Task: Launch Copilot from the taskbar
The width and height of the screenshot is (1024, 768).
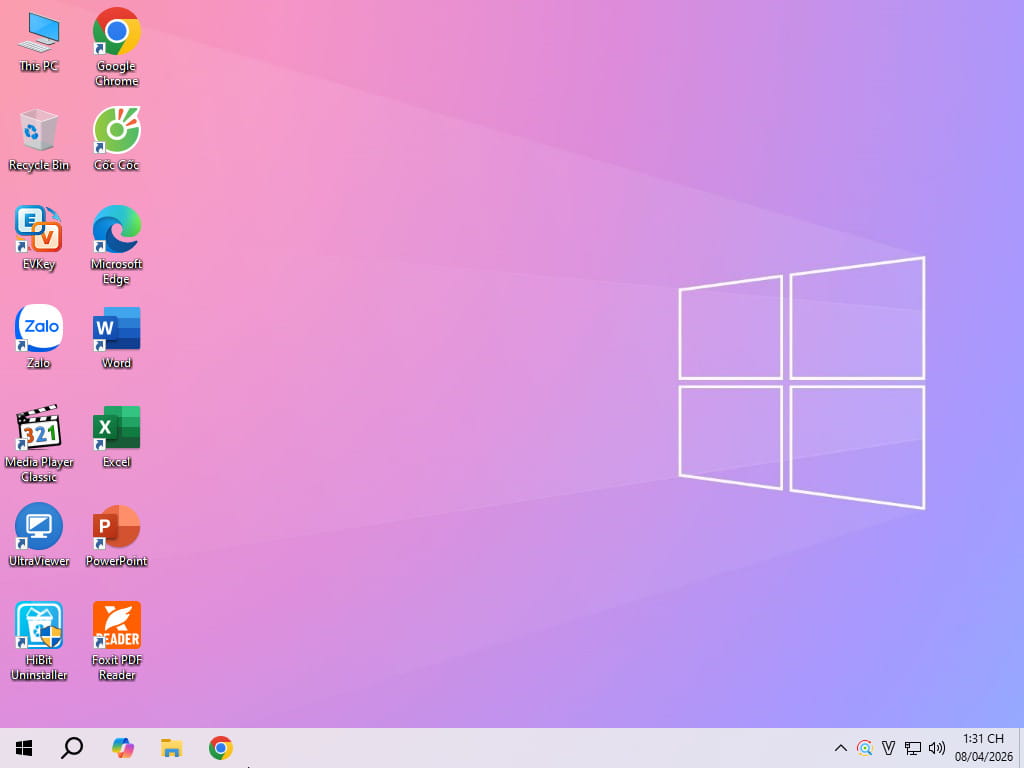Action: [x=122, y=748]
